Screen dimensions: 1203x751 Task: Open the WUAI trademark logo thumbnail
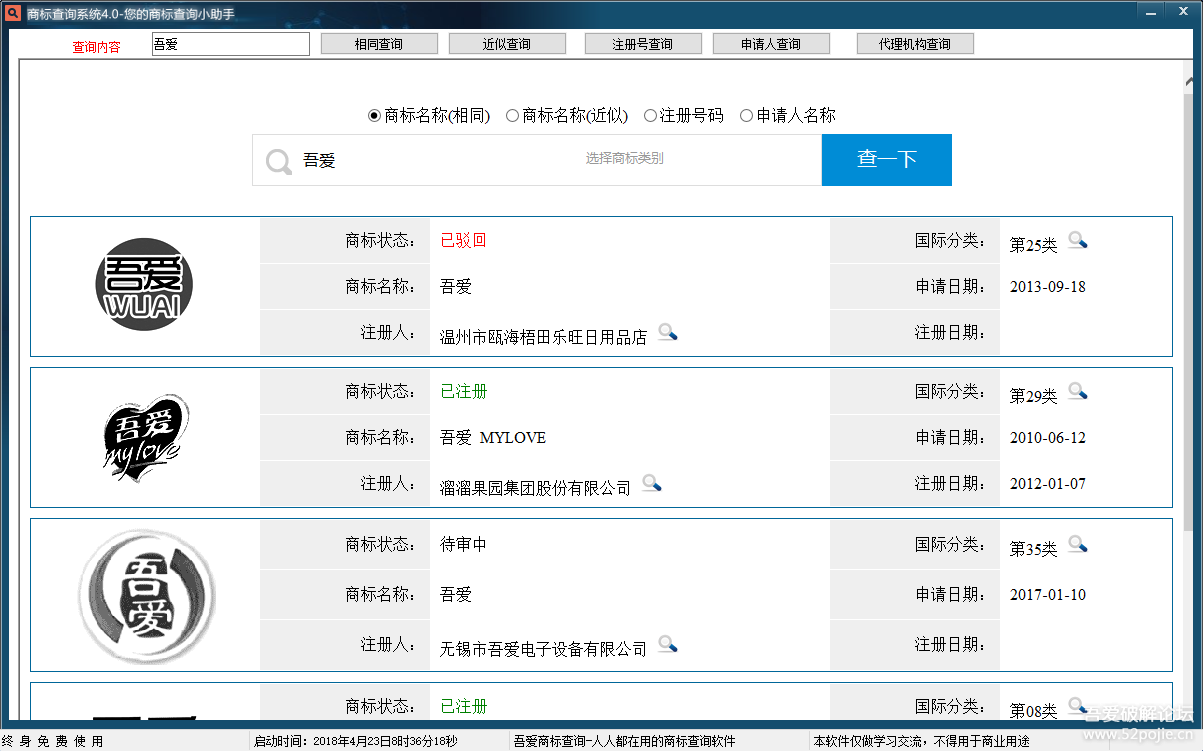click(x=144, y=285)
